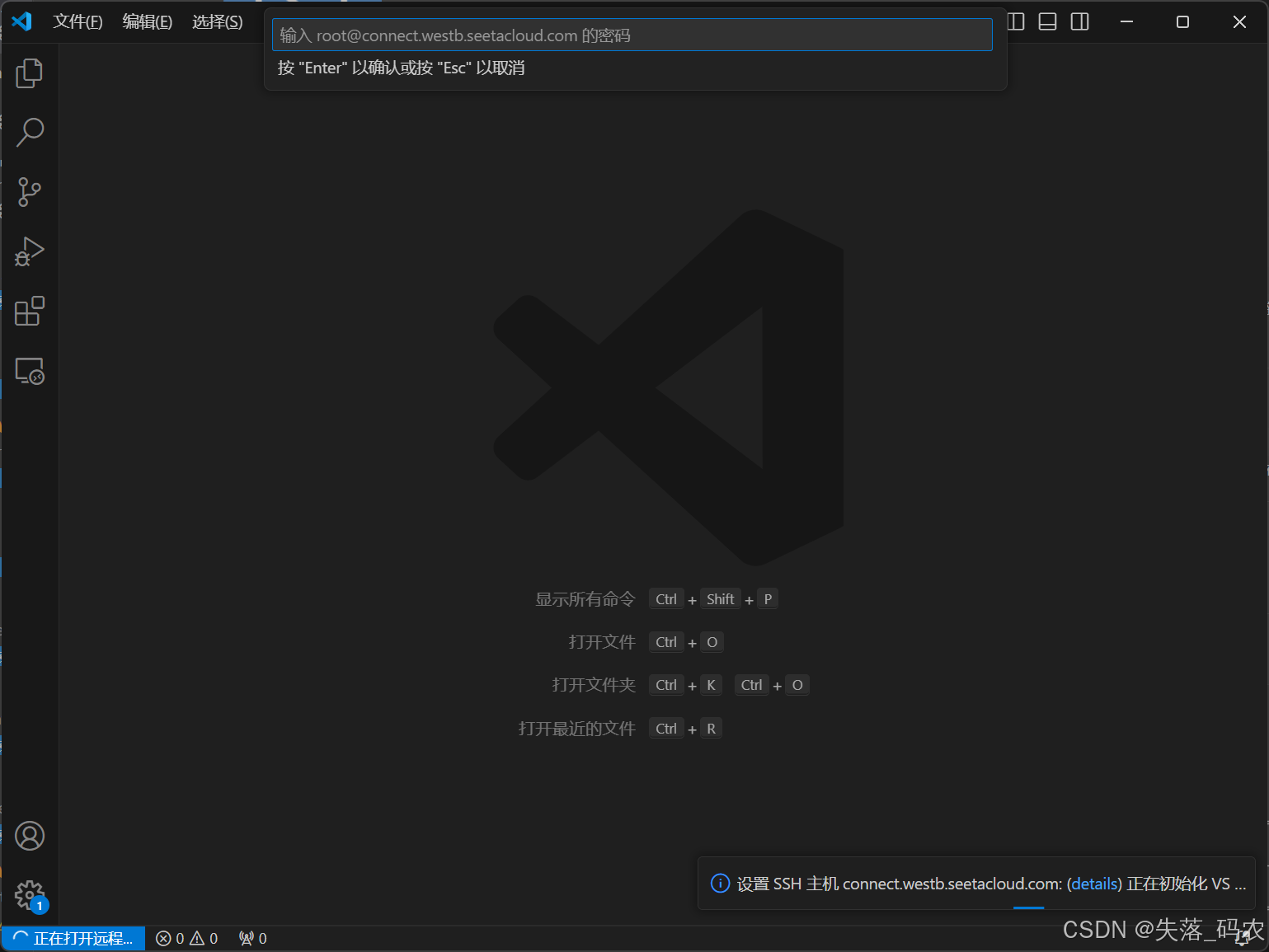The image size is (1269, 952).
Task: Click the 打开文件 label
Action: pyautogui.click(x=602, y=642)
